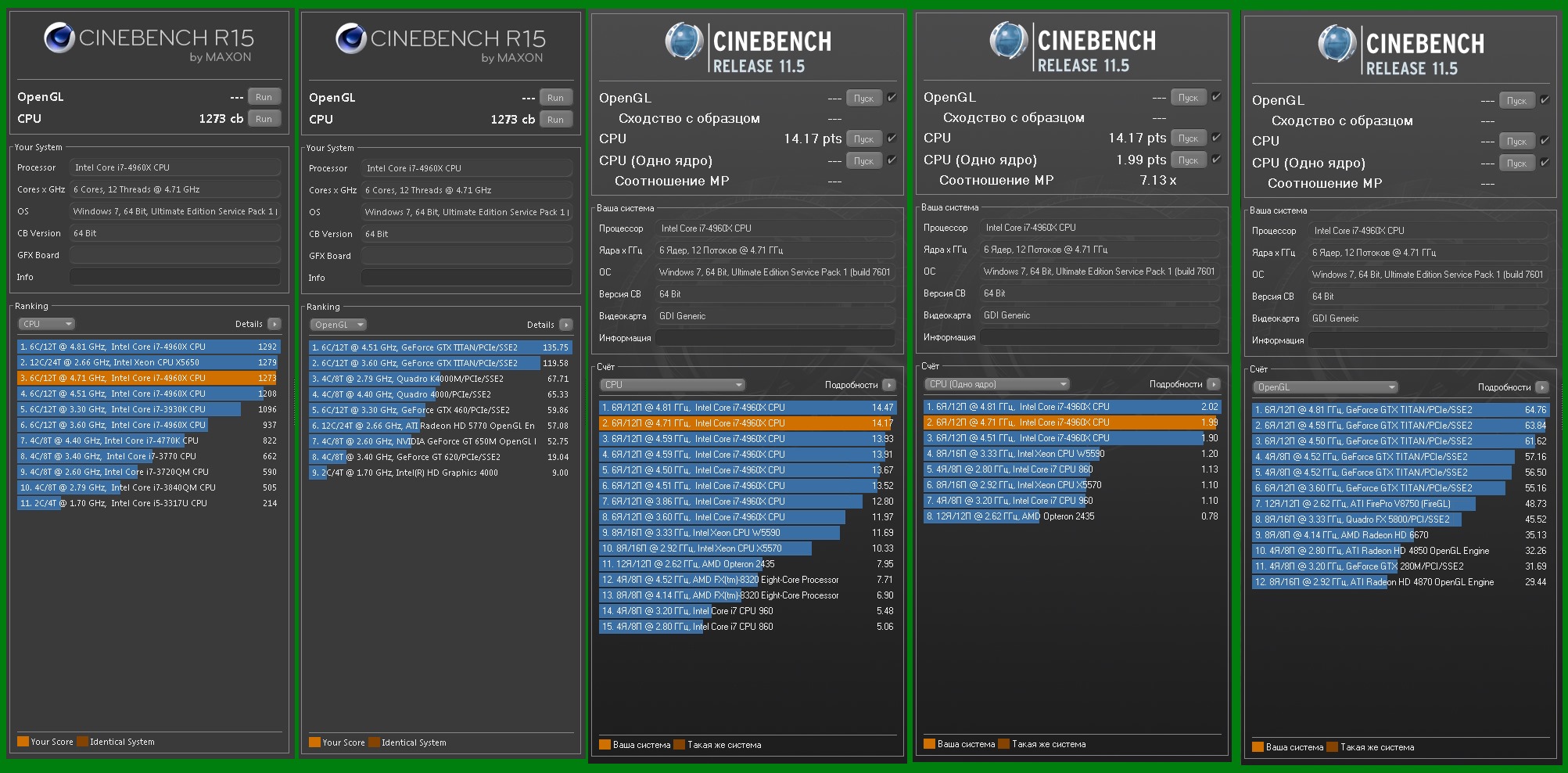
Task: Open Details arrow in R15 OpenGL-ranking window
Action: point(566,325)
